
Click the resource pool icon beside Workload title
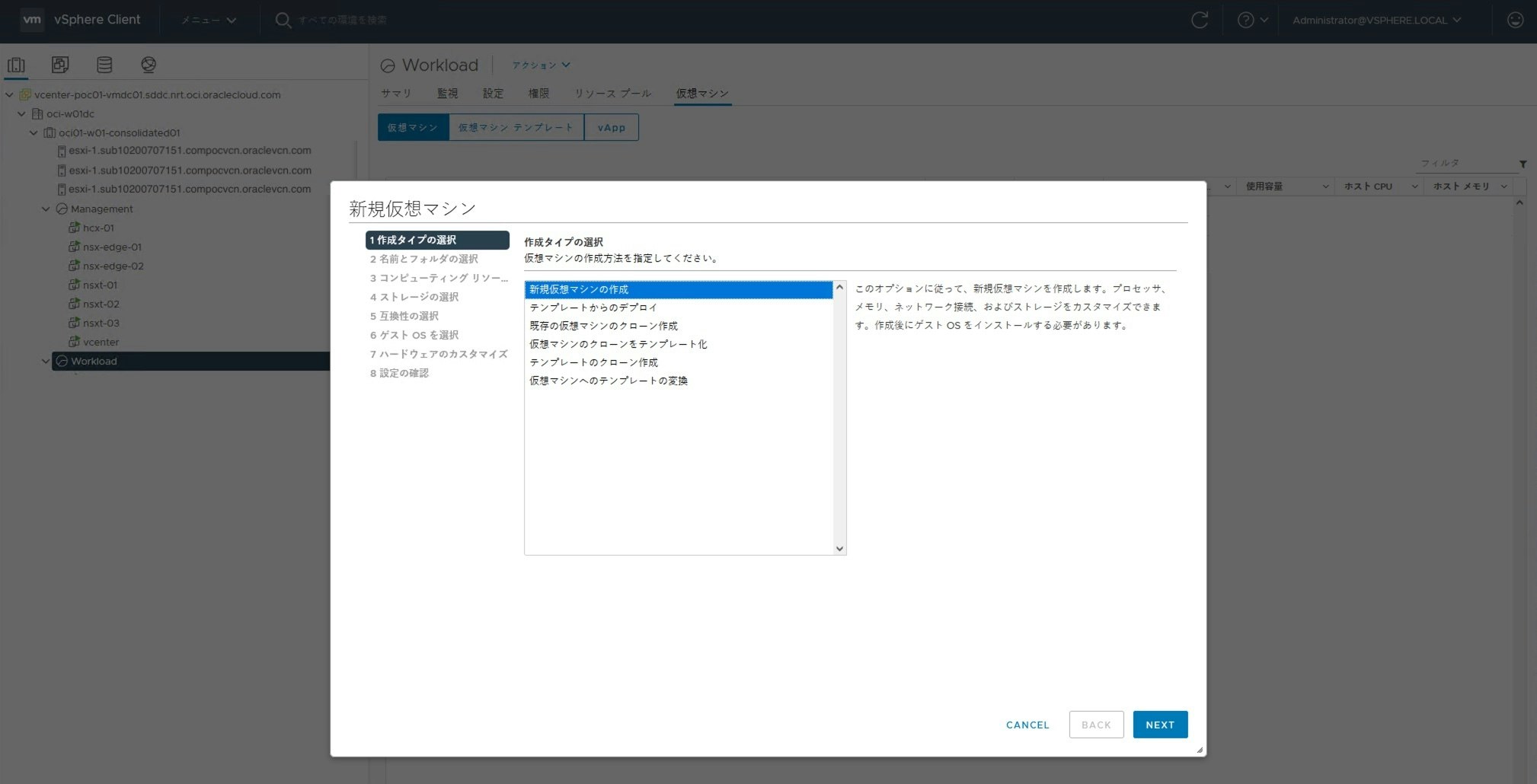[x=388, y=66]
